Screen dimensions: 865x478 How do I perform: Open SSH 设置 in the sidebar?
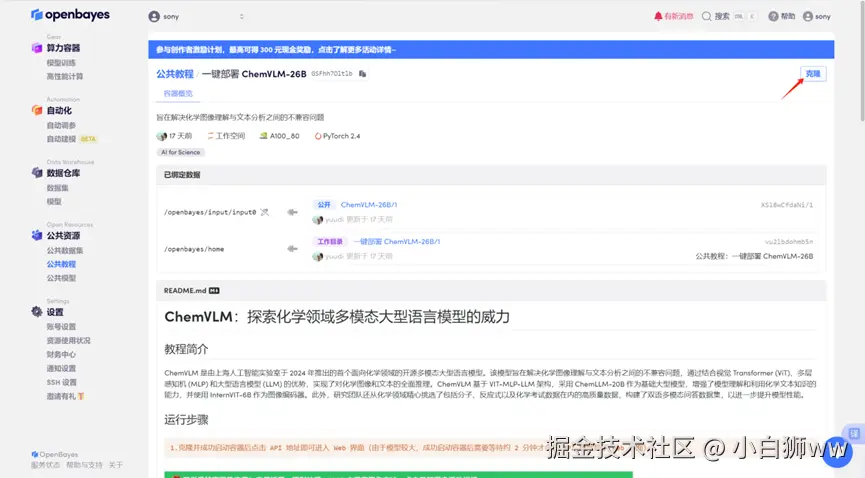pos(62,383)
